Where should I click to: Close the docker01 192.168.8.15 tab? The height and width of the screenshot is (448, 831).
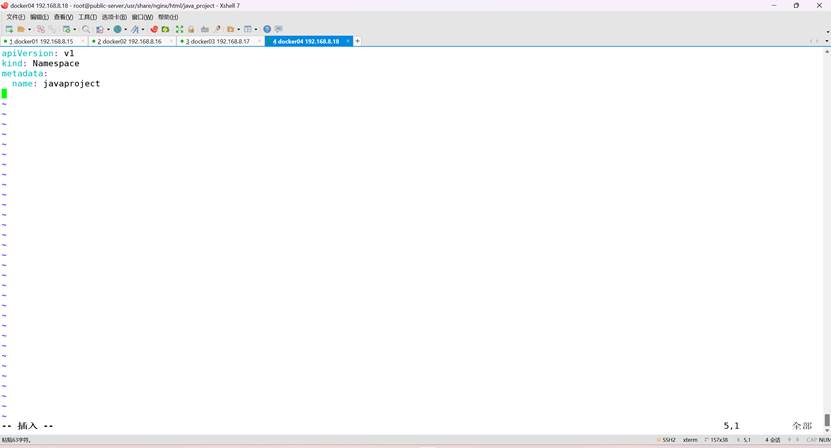point(83,41)
